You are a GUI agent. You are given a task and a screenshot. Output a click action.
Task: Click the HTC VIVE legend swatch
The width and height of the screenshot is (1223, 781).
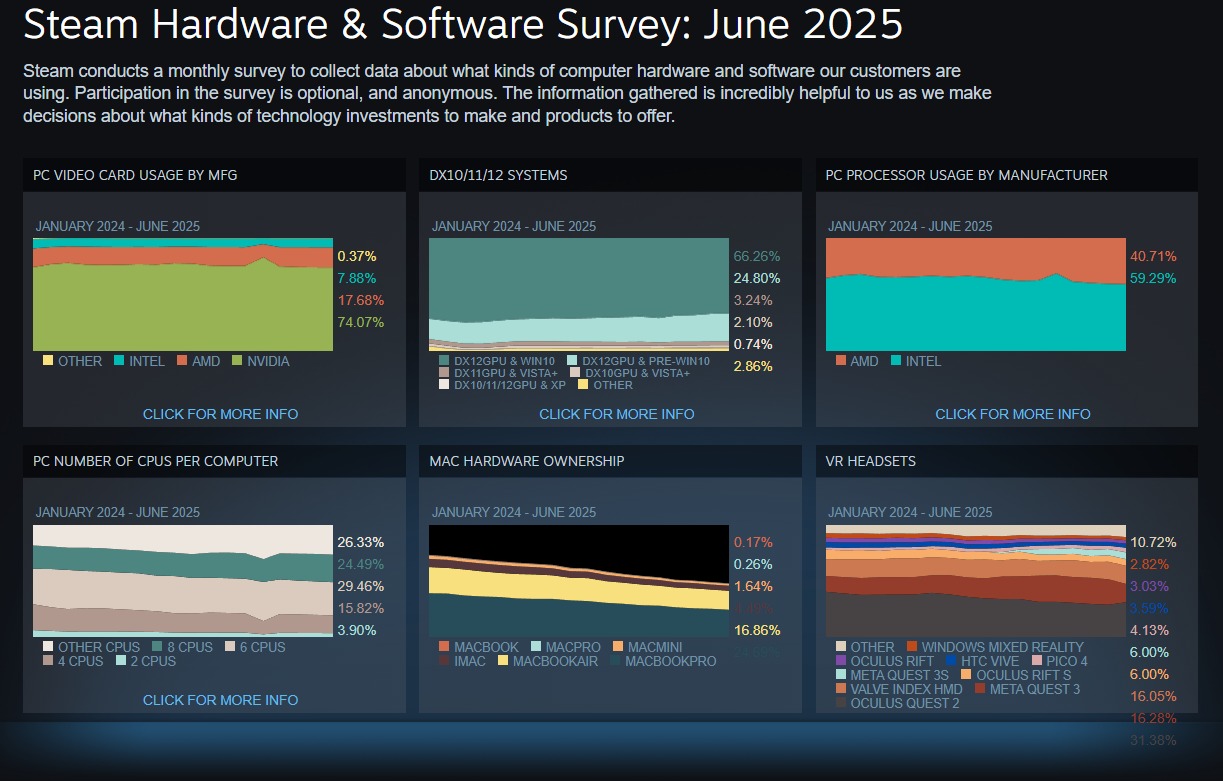pyautogui.click(x=950, y=660)
